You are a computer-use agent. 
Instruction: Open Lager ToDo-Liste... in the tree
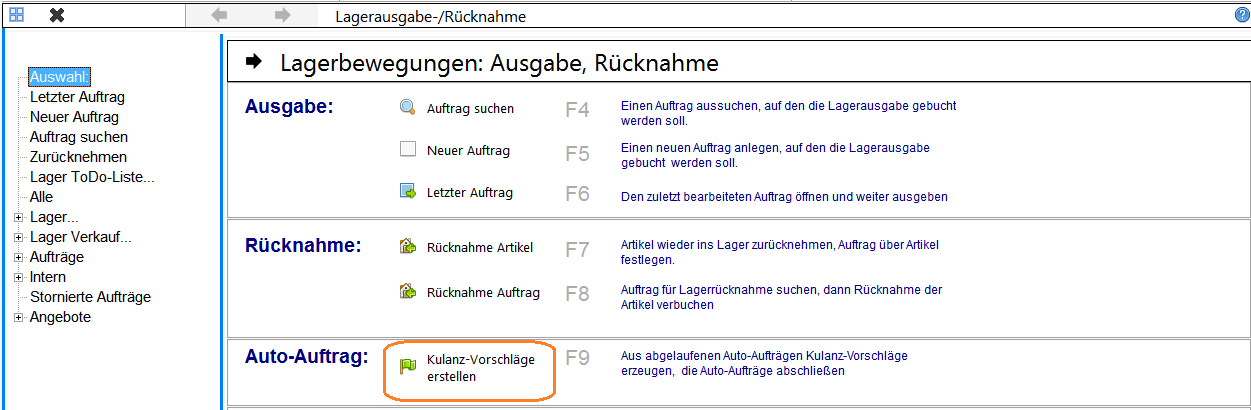click(x=92, y=177)
